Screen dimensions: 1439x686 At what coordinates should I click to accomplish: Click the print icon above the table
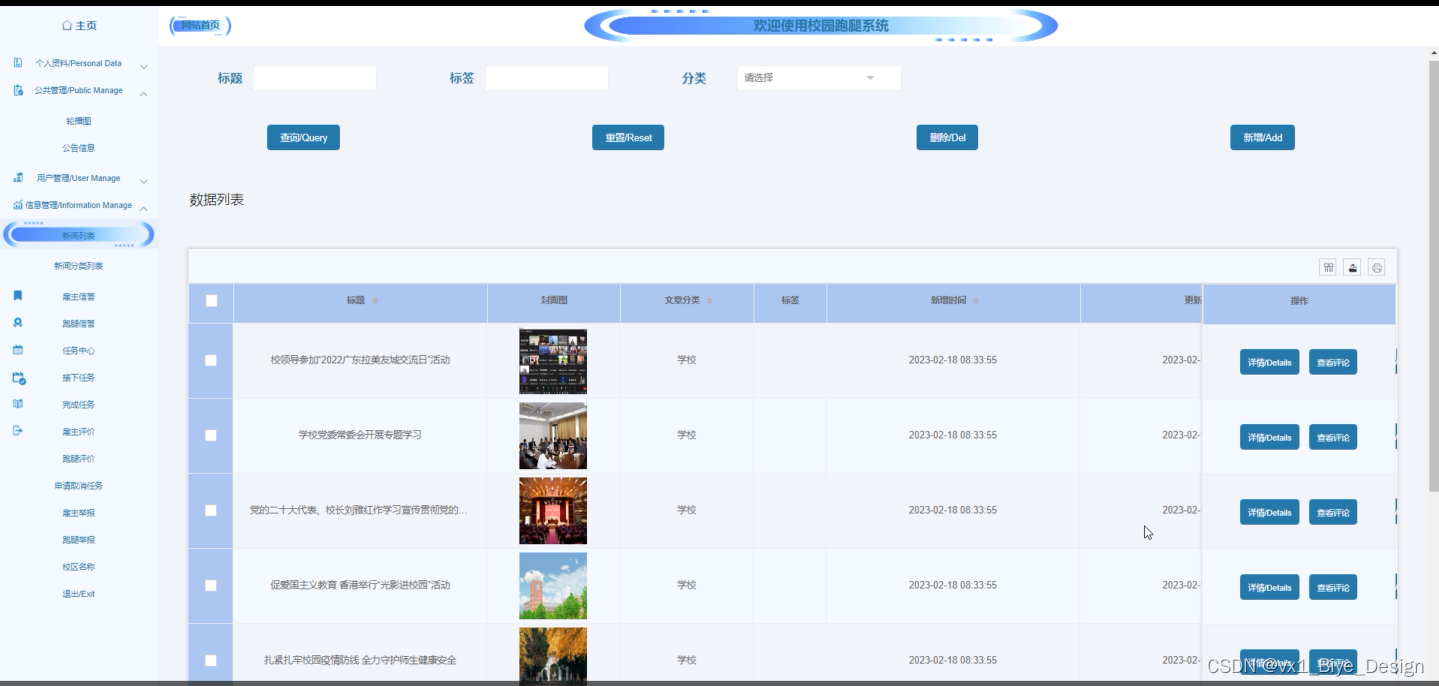click(x=1377, y=267)
